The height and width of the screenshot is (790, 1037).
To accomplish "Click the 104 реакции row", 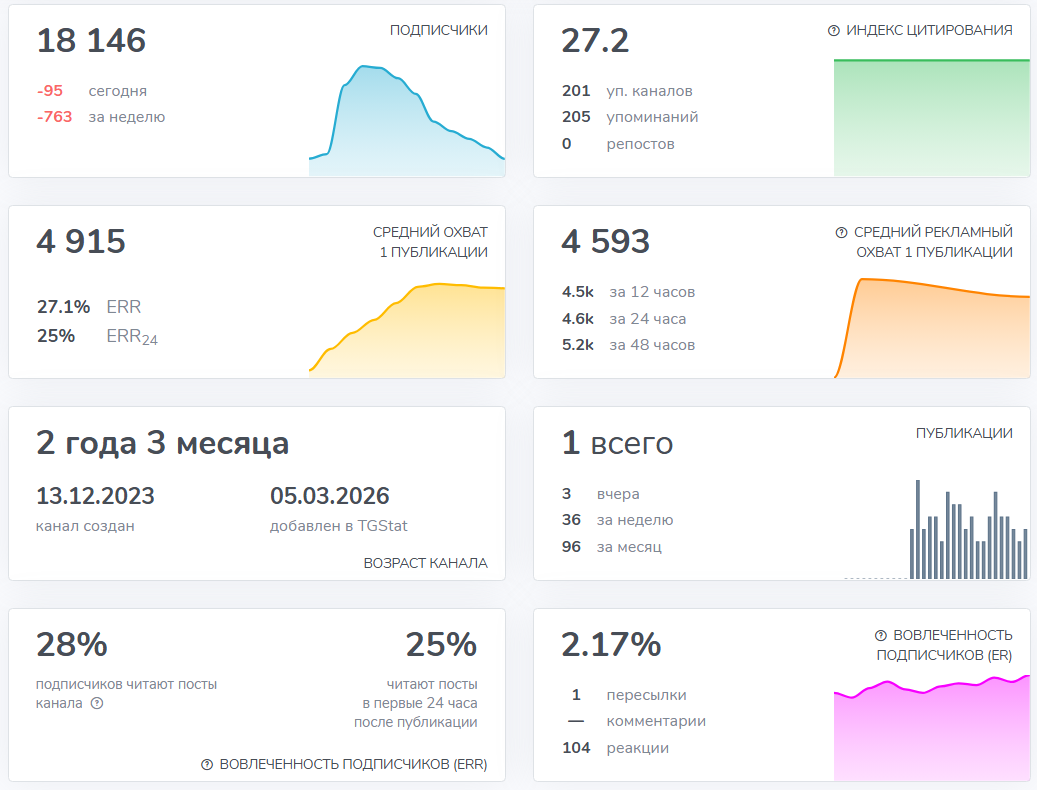I will tap(615, 747).
